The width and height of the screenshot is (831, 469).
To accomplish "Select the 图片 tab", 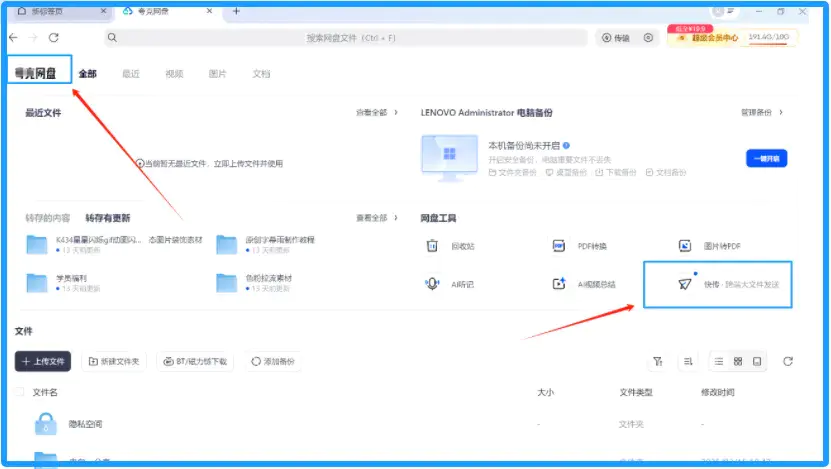I will tap(217, 74).
